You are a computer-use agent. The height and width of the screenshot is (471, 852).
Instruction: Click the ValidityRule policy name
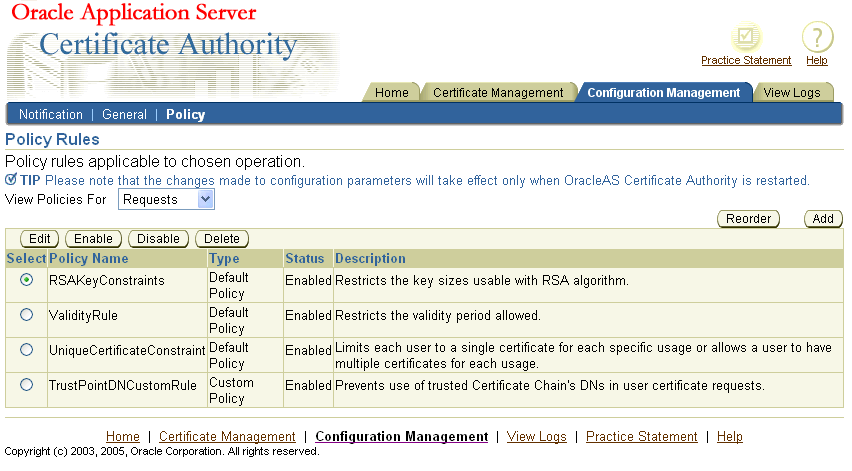83,316
